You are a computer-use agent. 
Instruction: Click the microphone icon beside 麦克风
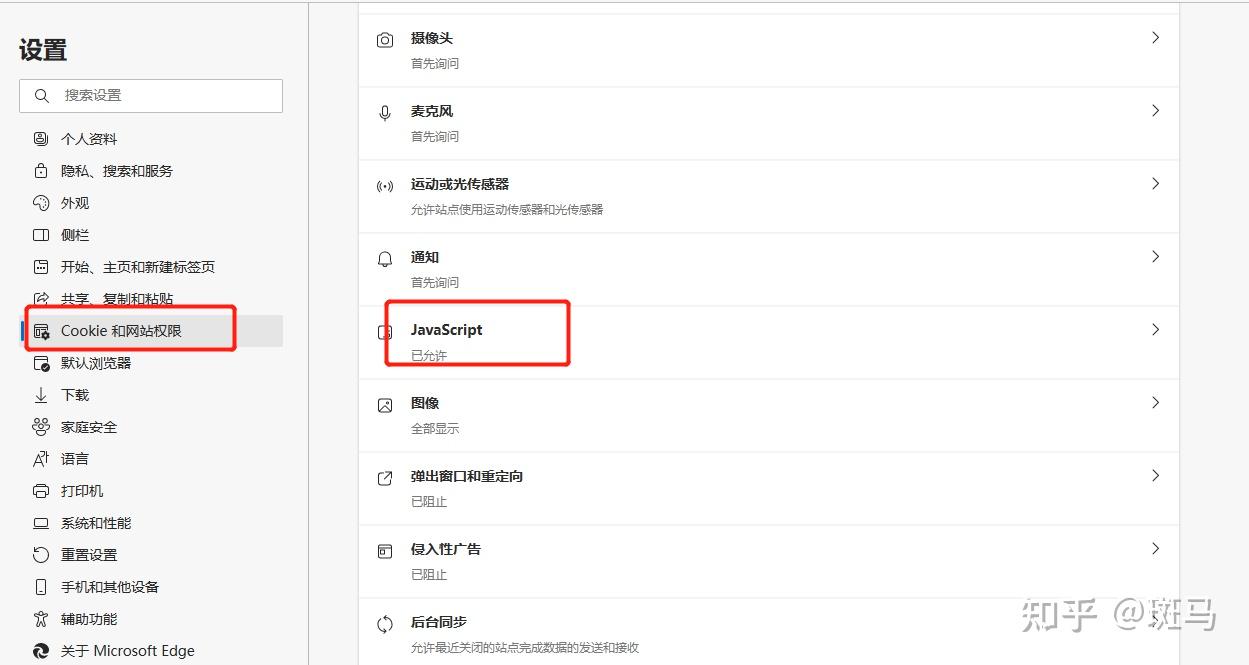(385, 111)
